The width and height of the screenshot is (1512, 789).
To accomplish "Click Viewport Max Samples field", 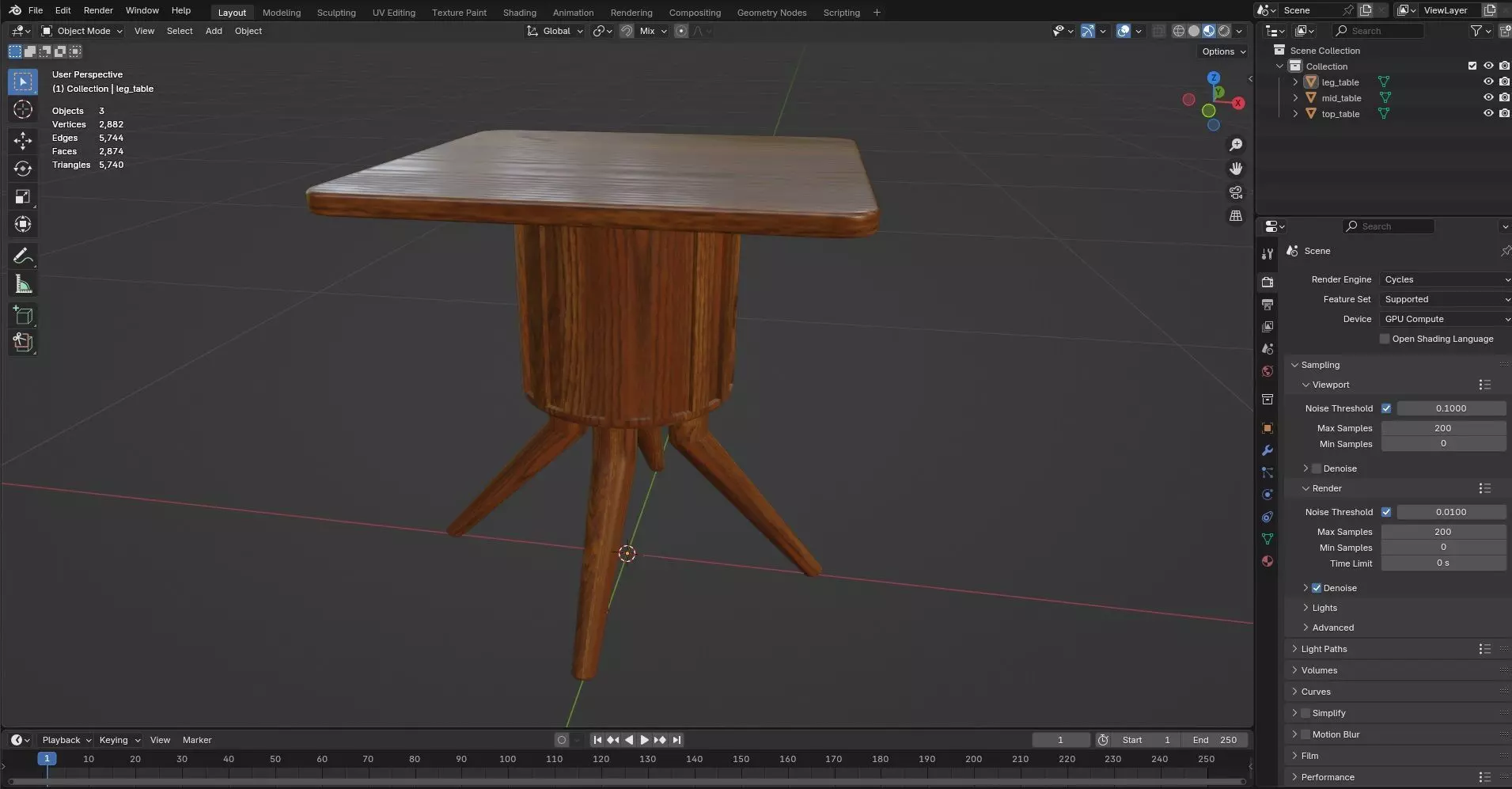I will click(x=1443, y=428).
